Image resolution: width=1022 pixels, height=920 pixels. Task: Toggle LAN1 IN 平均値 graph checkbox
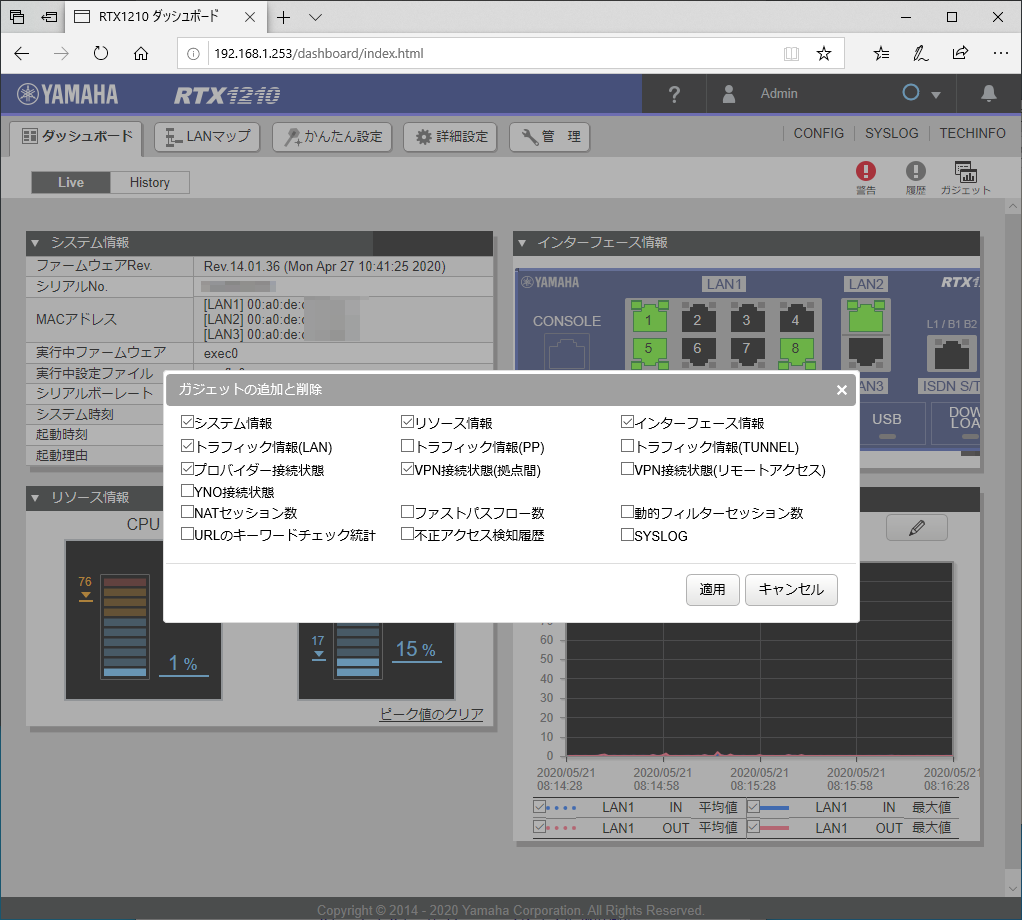[539, 807]
